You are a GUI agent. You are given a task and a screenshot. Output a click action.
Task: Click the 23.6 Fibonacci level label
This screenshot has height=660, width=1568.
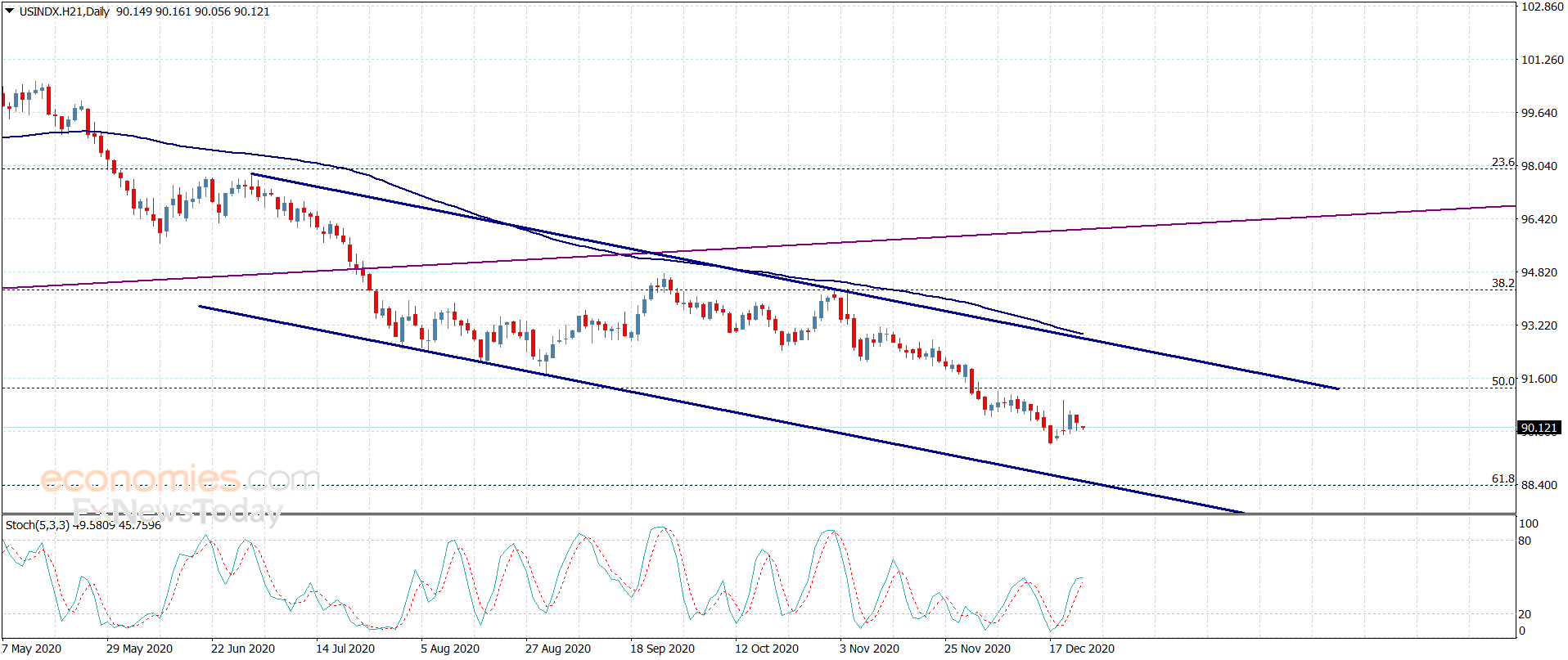coord(1503,163)
